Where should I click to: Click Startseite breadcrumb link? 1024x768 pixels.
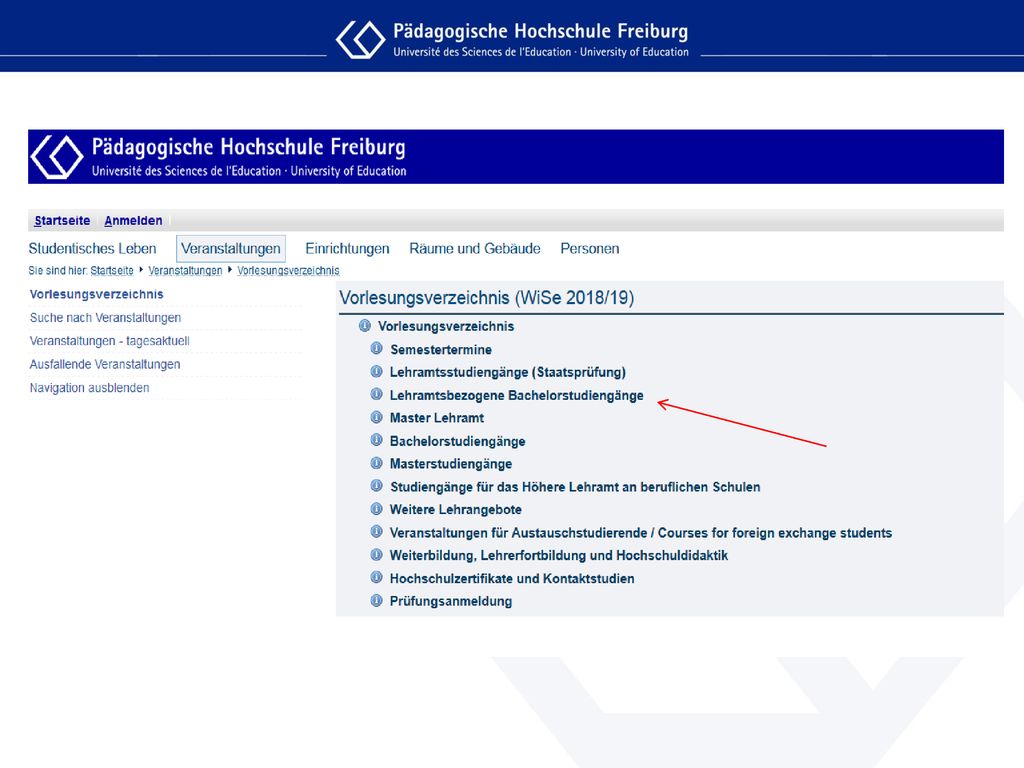tap(112, 270)
